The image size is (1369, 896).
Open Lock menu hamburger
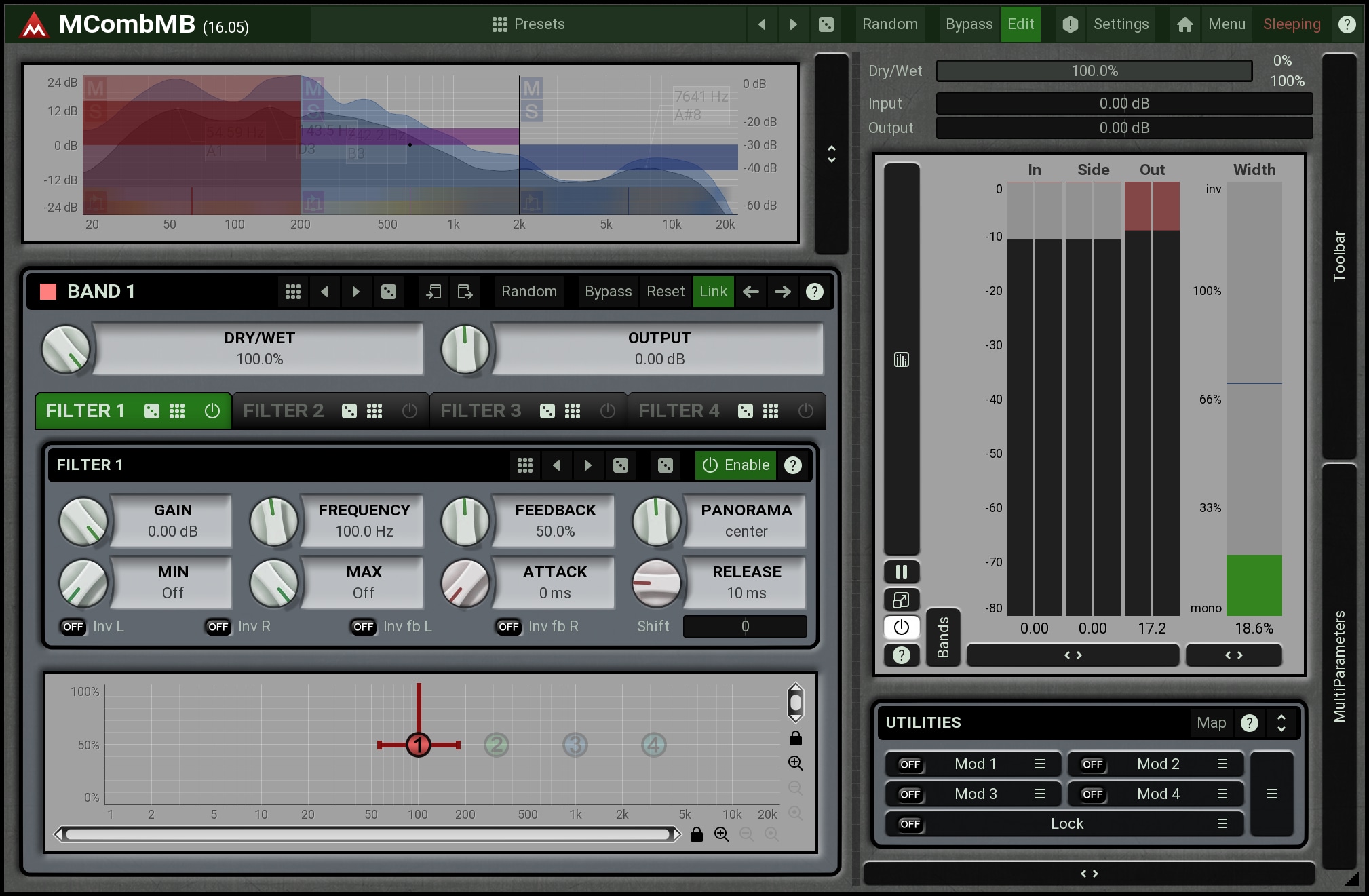coord(1222,824)
